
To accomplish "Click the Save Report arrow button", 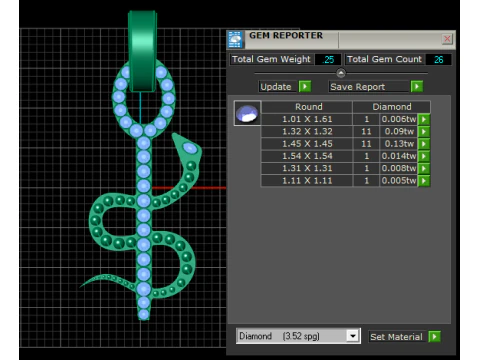I will click(417, 87).
